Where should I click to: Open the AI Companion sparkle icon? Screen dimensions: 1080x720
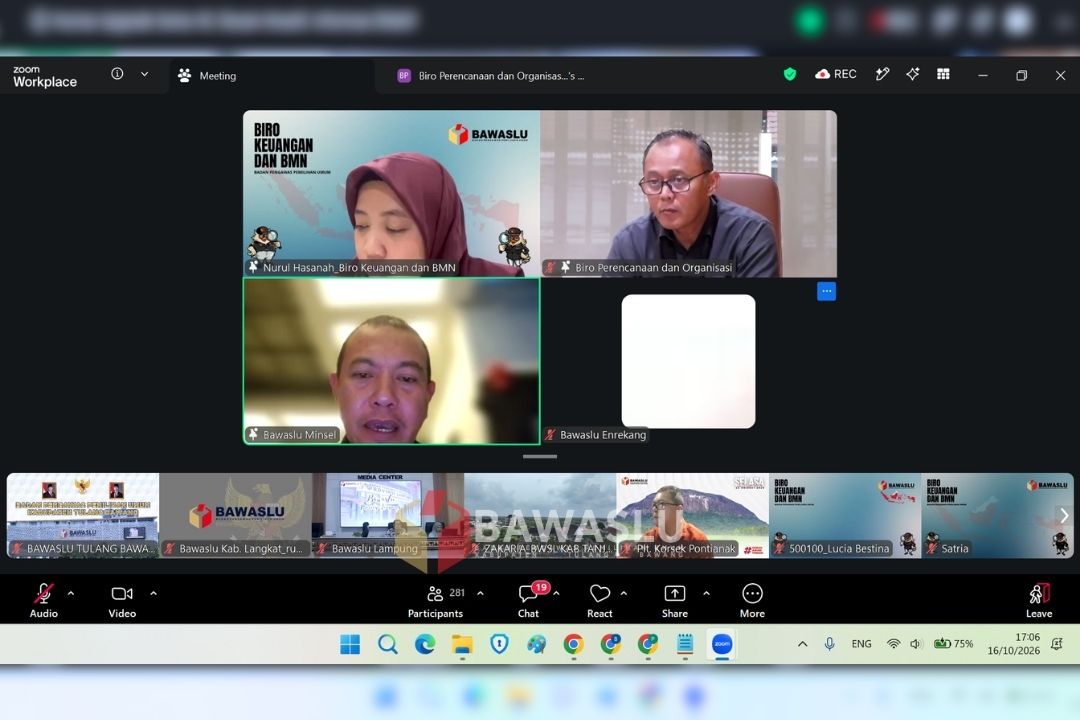tap(913, 74)
